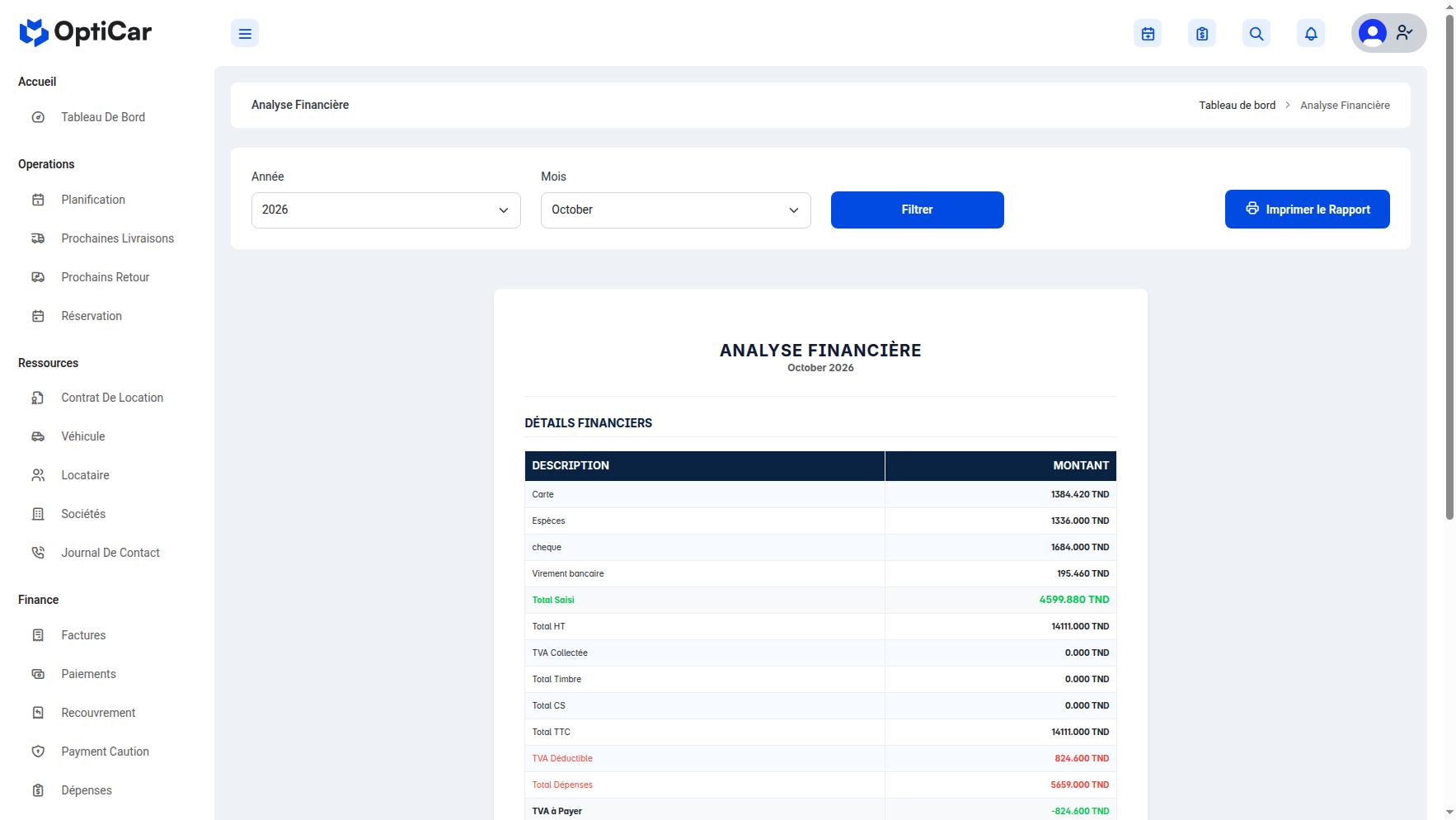This screenshot has height=820, width=1456.
Task: Click the Planification calendar icon
Action: point(38,200)
